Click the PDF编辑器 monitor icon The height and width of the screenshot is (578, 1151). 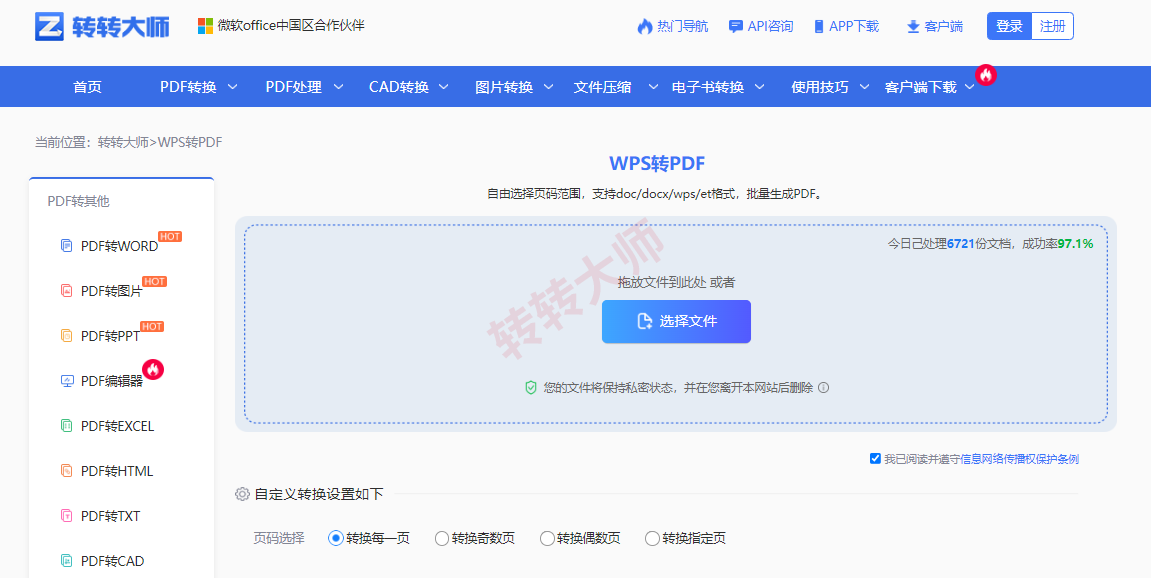pos(67,380)
